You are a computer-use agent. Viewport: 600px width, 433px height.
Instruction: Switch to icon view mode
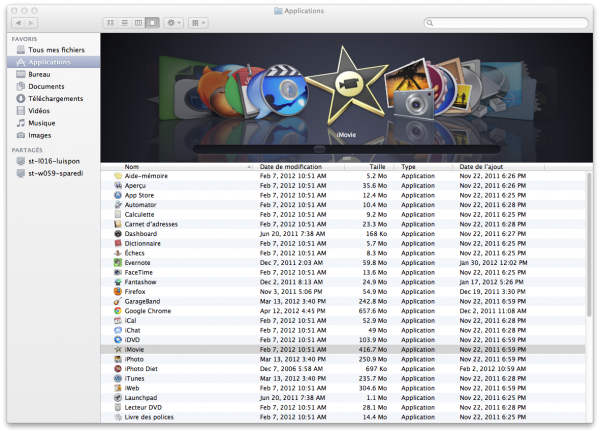pyautogui.click(x=110, y=23)
